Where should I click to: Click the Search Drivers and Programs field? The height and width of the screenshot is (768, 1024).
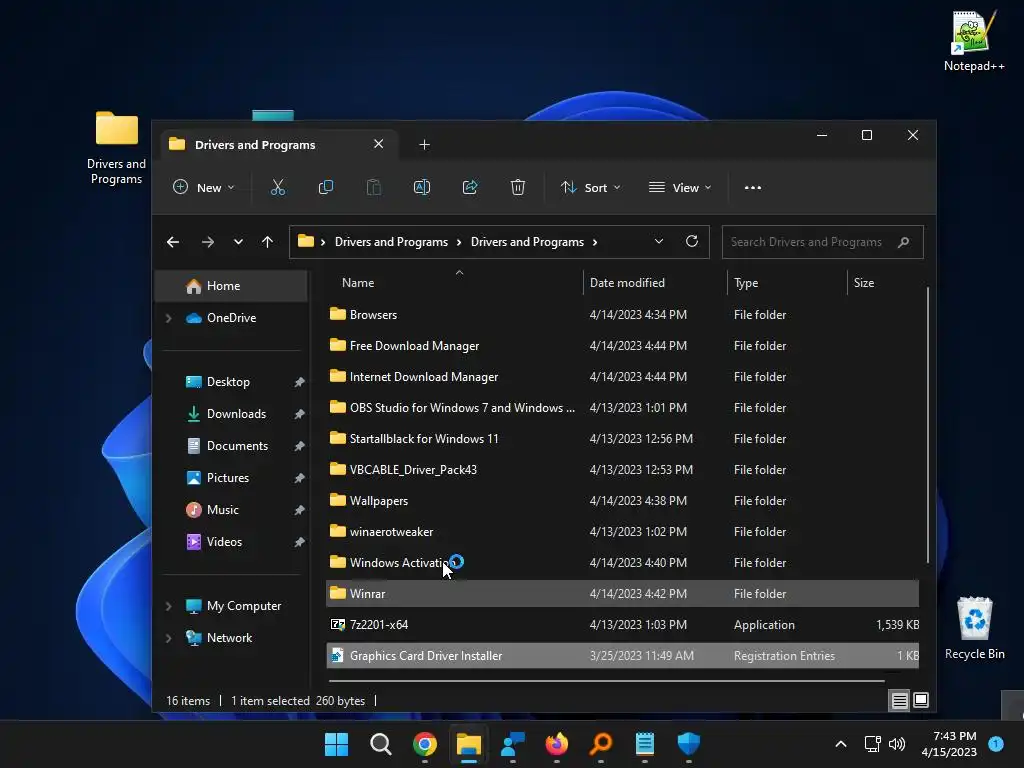tap(822, 242)
